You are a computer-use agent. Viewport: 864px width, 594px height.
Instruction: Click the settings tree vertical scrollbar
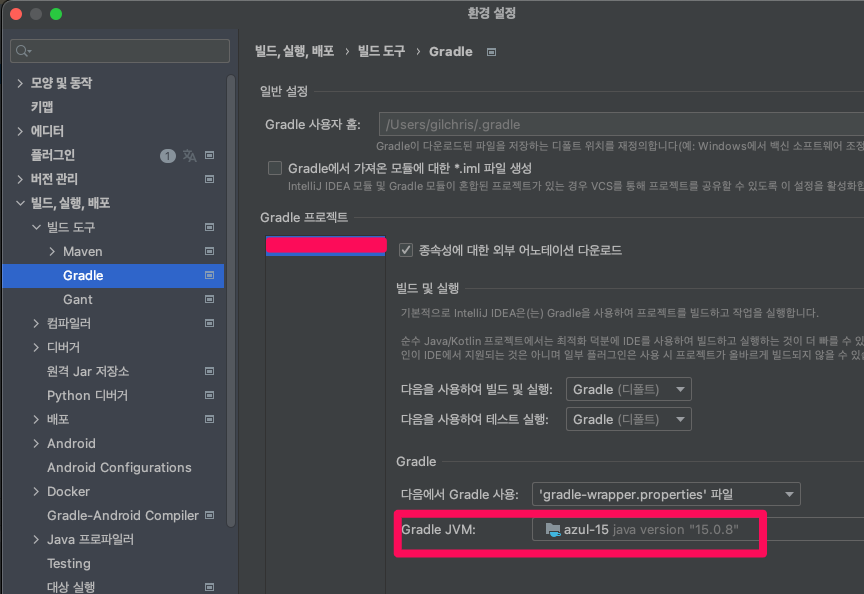point(231,300)
